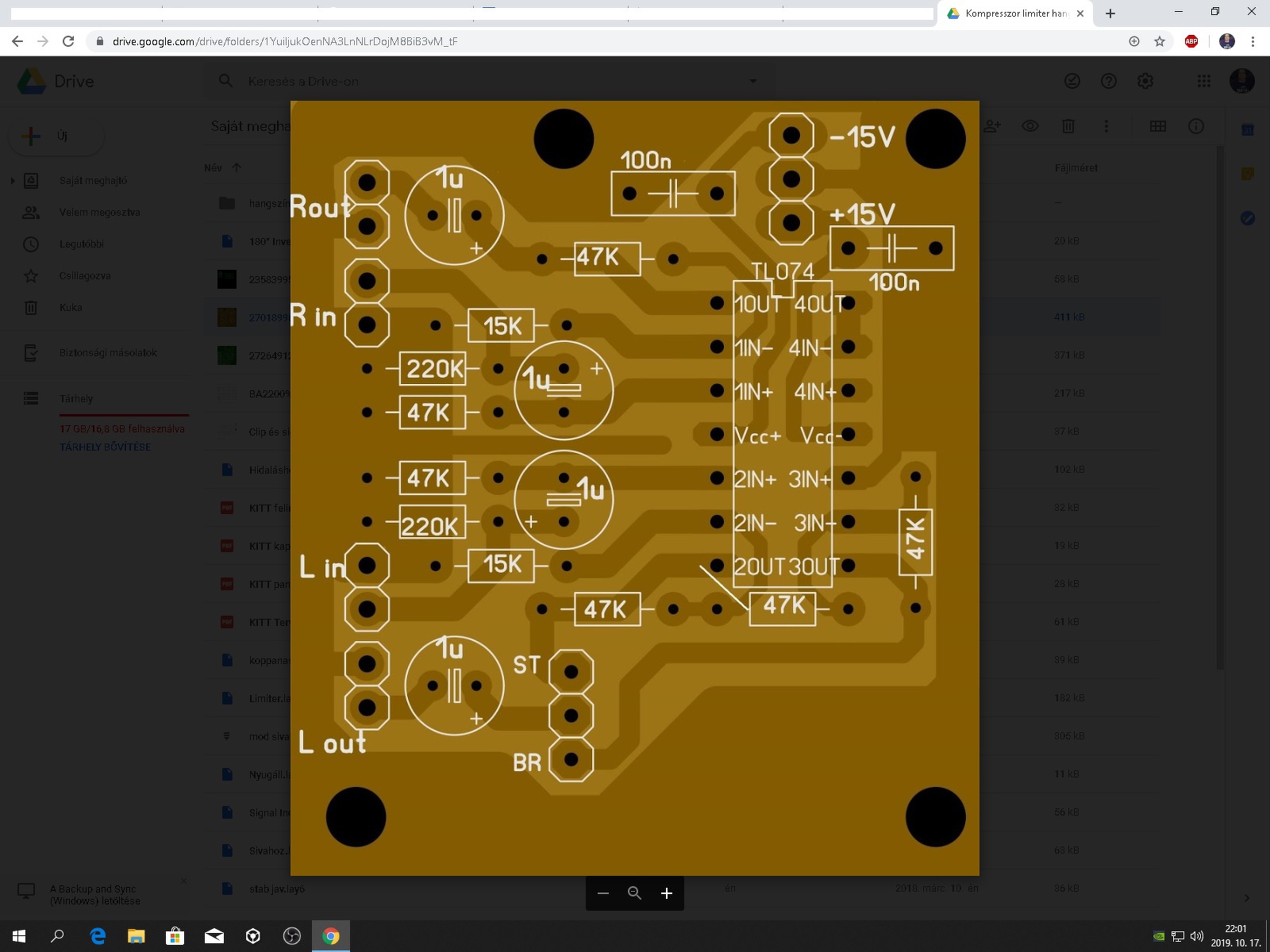Open a new browser tab
The image size is (1270, 952).
pyautogui.click(x=1110, y=13)
